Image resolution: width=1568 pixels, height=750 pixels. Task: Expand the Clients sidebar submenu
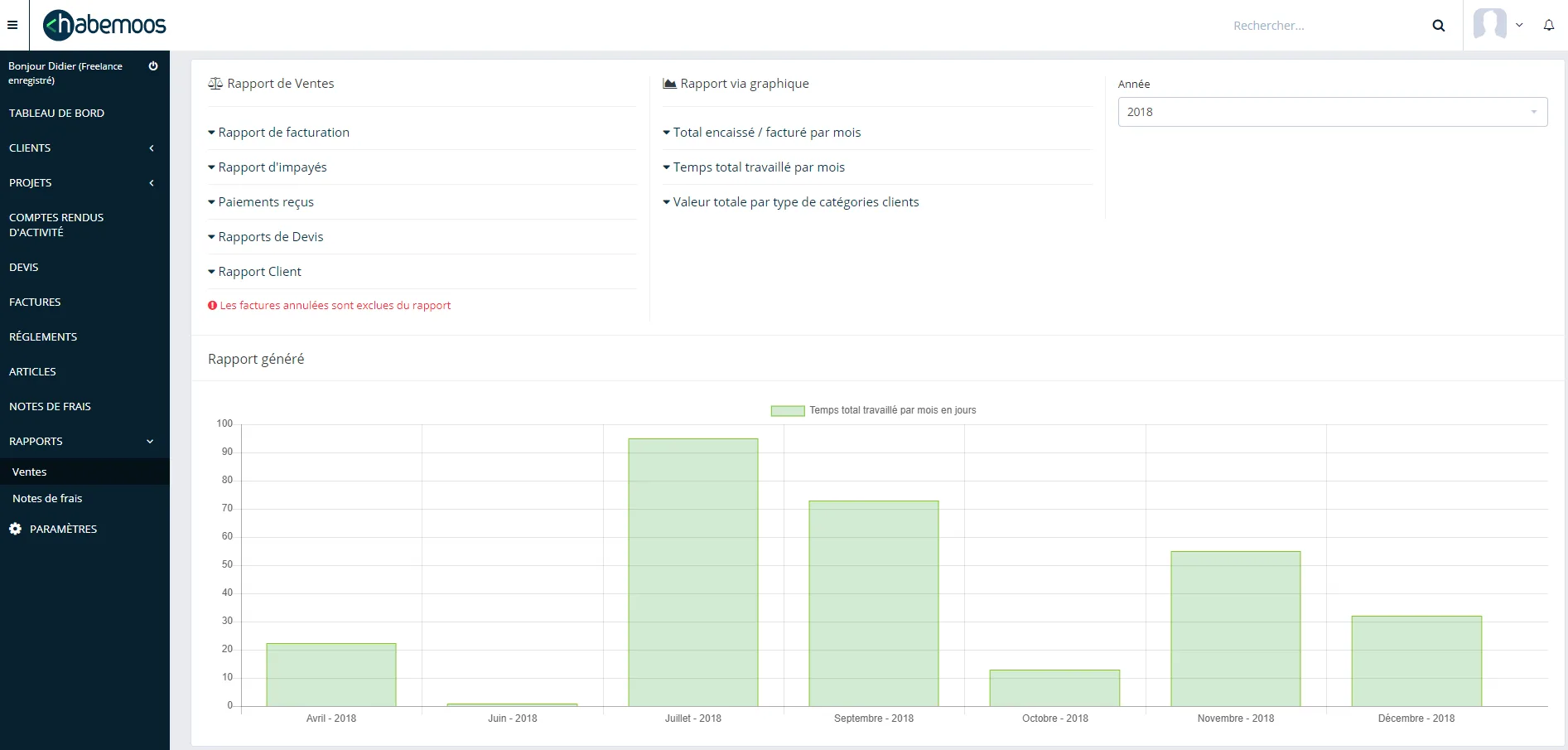[84, 148]
